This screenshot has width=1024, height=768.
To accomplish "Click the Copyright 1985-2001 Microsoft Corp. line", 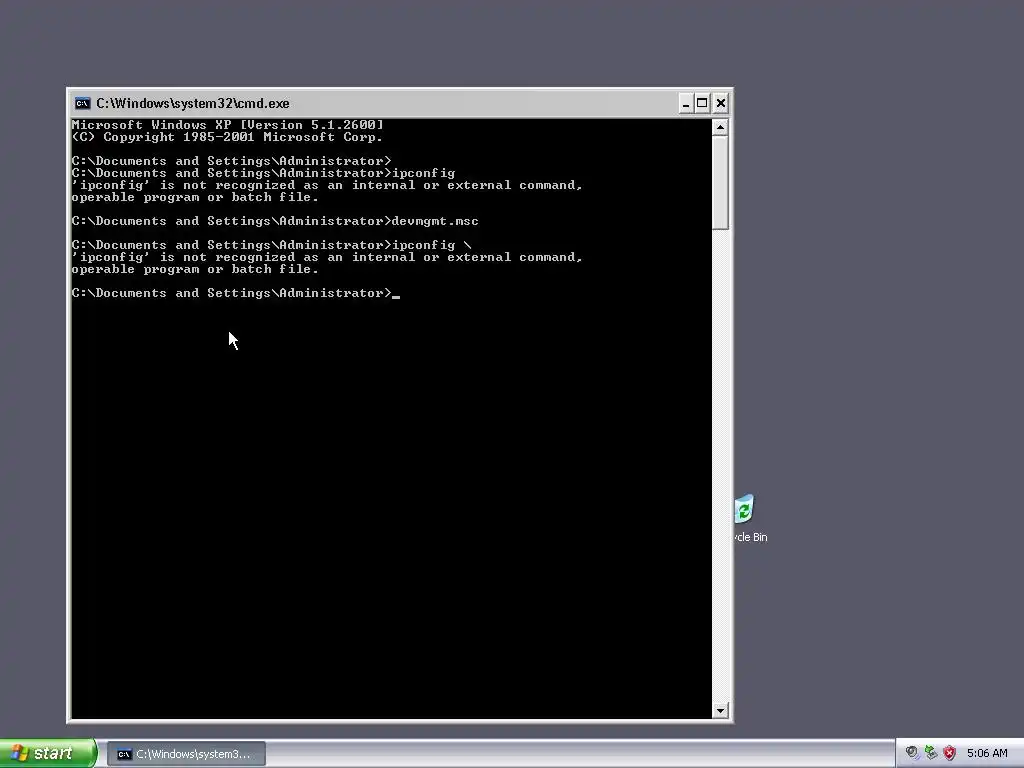I will pyautogui.click(x=227, y=137).
